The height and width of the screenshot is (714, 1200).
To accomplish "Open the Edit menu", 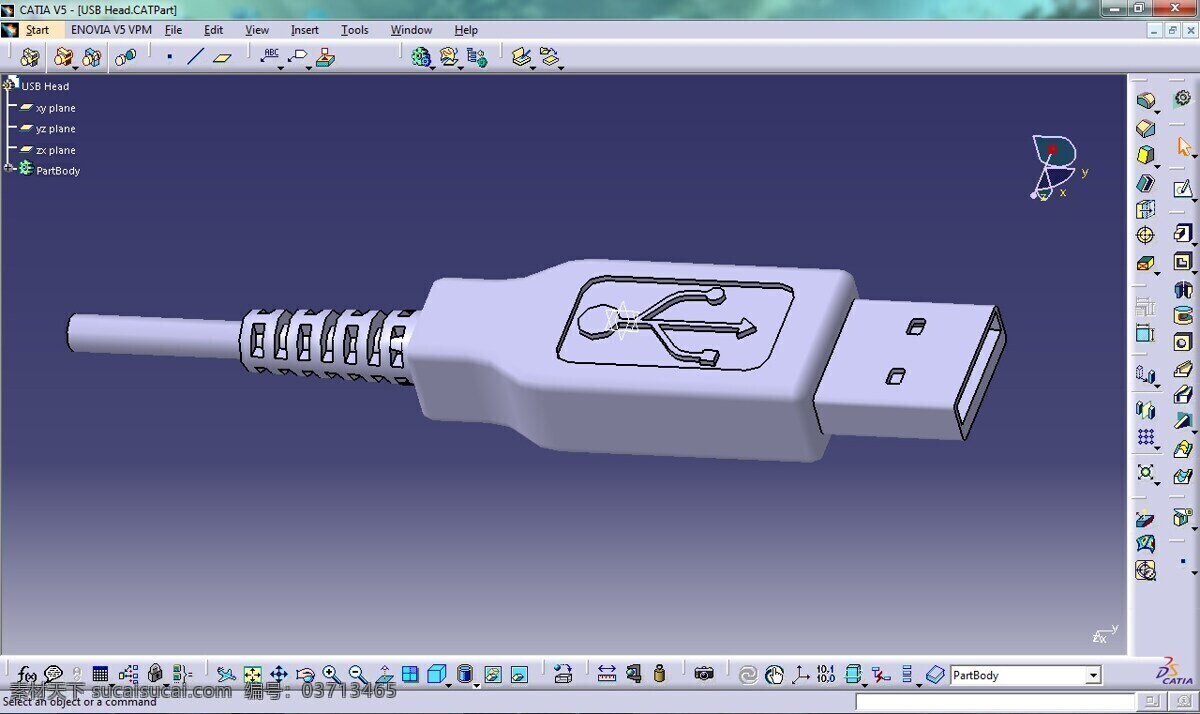I will [213, 30].
